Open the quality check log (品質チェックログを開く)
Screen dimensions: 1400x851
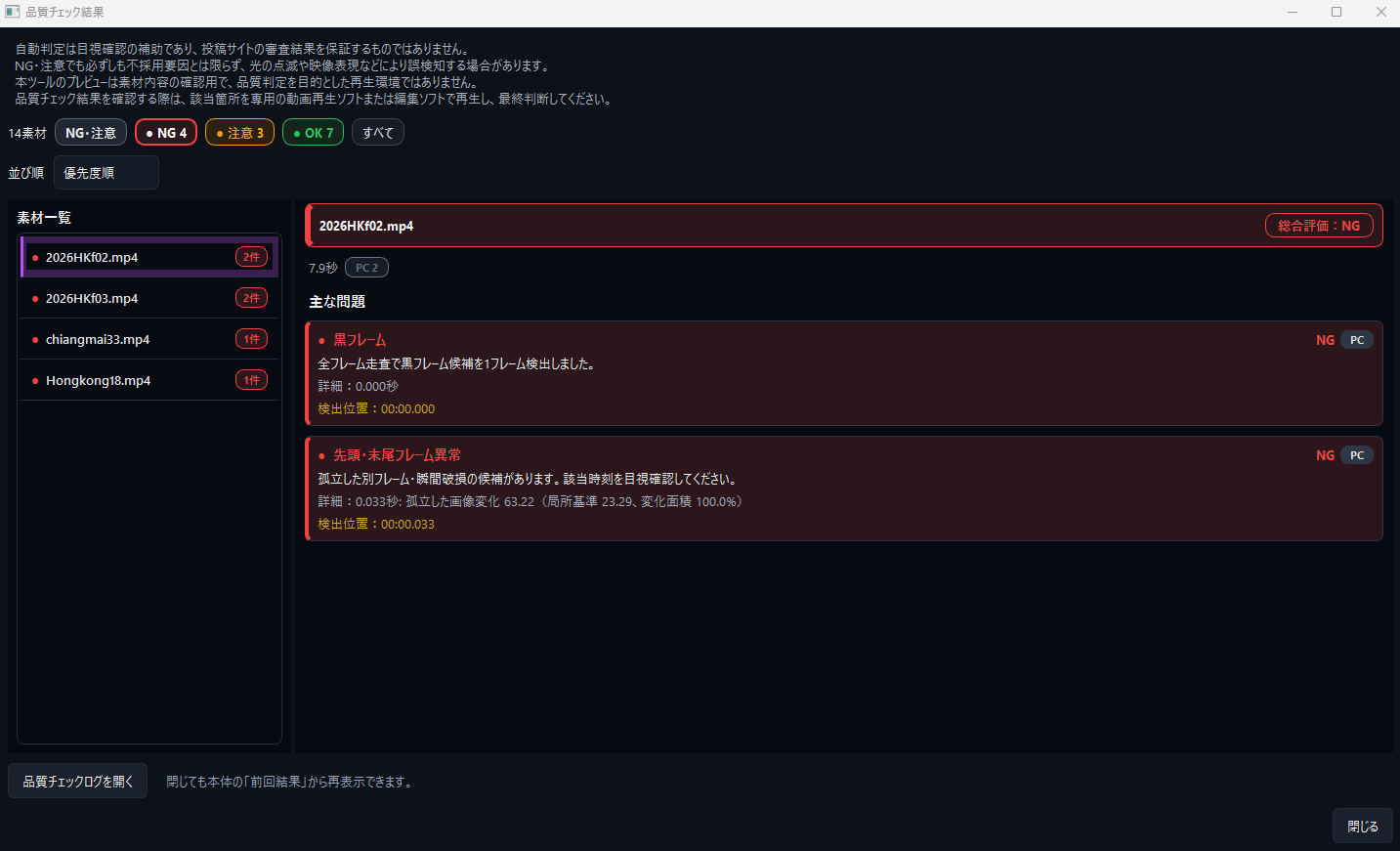click(x=78, y=781)
